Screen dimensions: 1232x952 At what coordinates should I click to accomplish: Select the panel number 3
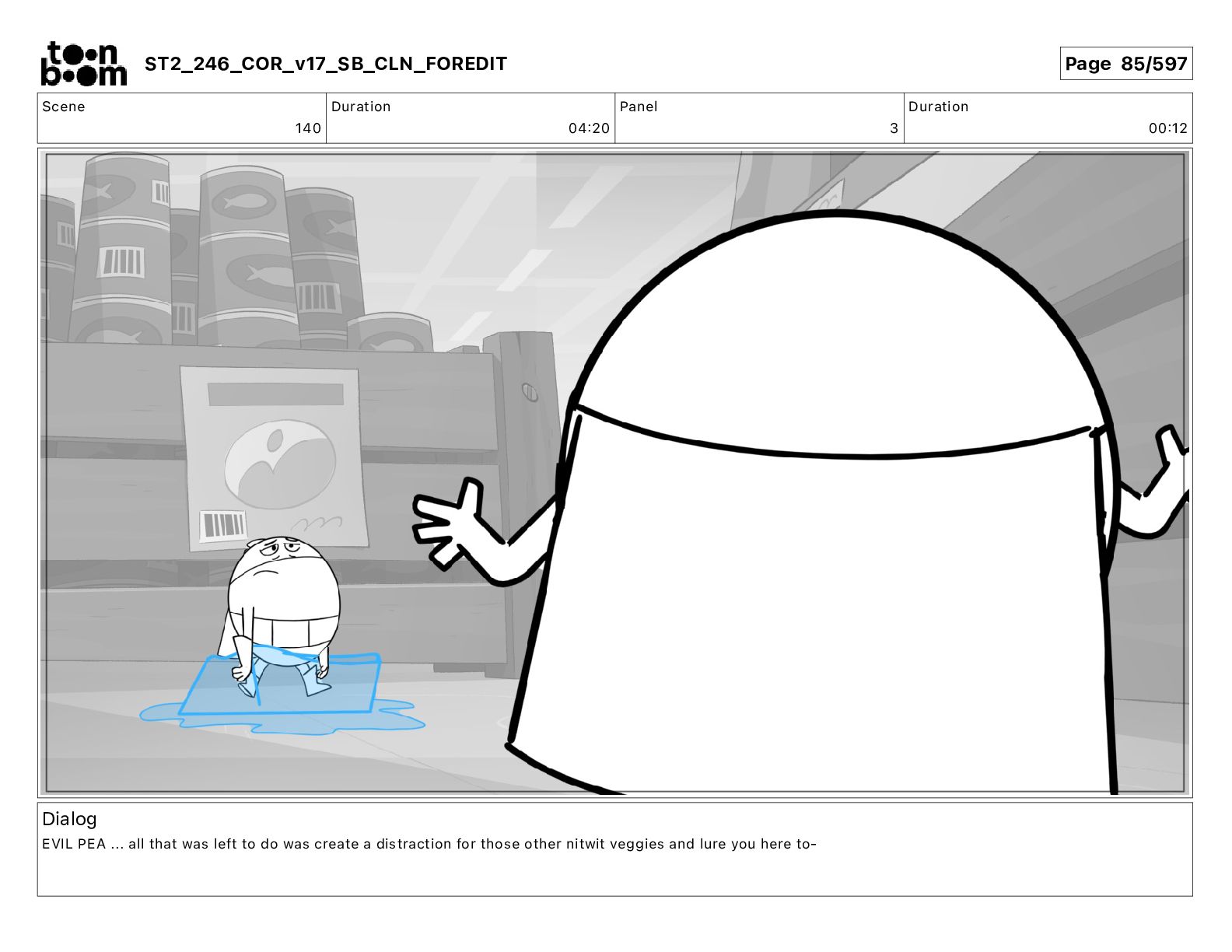894,128
